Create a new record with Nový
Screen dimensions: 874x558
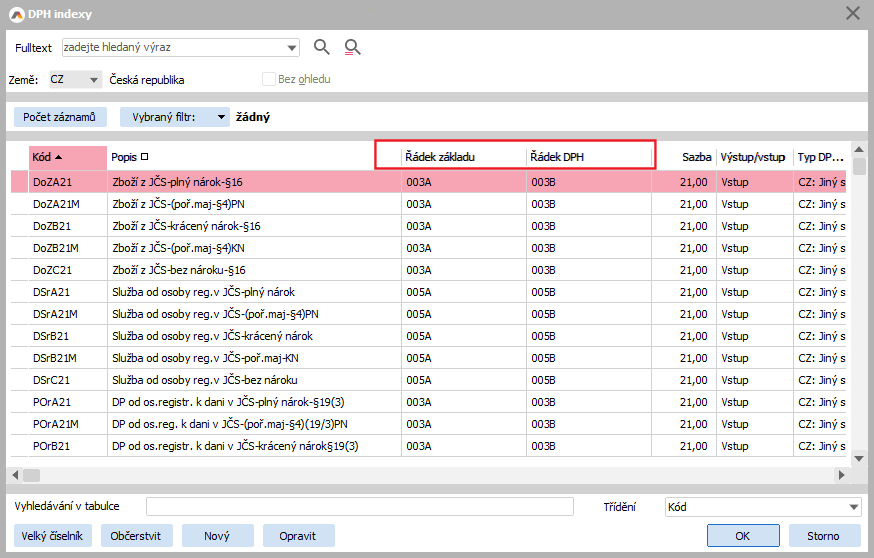(x=217, y=536)
